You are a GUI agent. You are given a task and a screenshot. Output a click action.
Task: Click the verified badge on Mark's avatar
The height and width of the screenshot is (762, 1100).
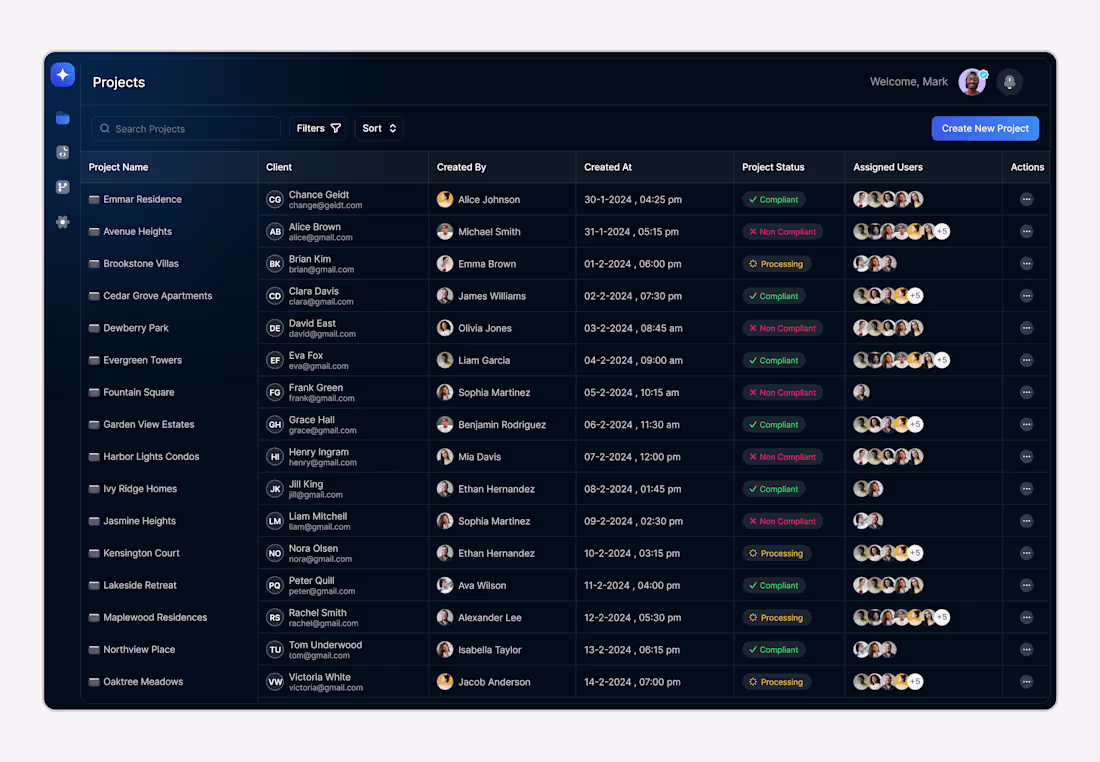[982, 73]
